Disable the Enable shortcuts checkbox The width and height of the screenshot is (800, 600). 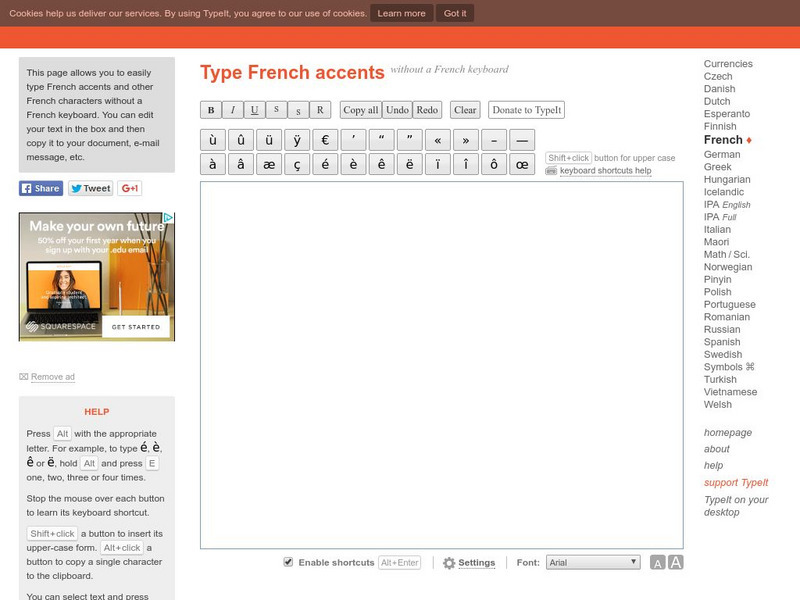coord(289,562)
